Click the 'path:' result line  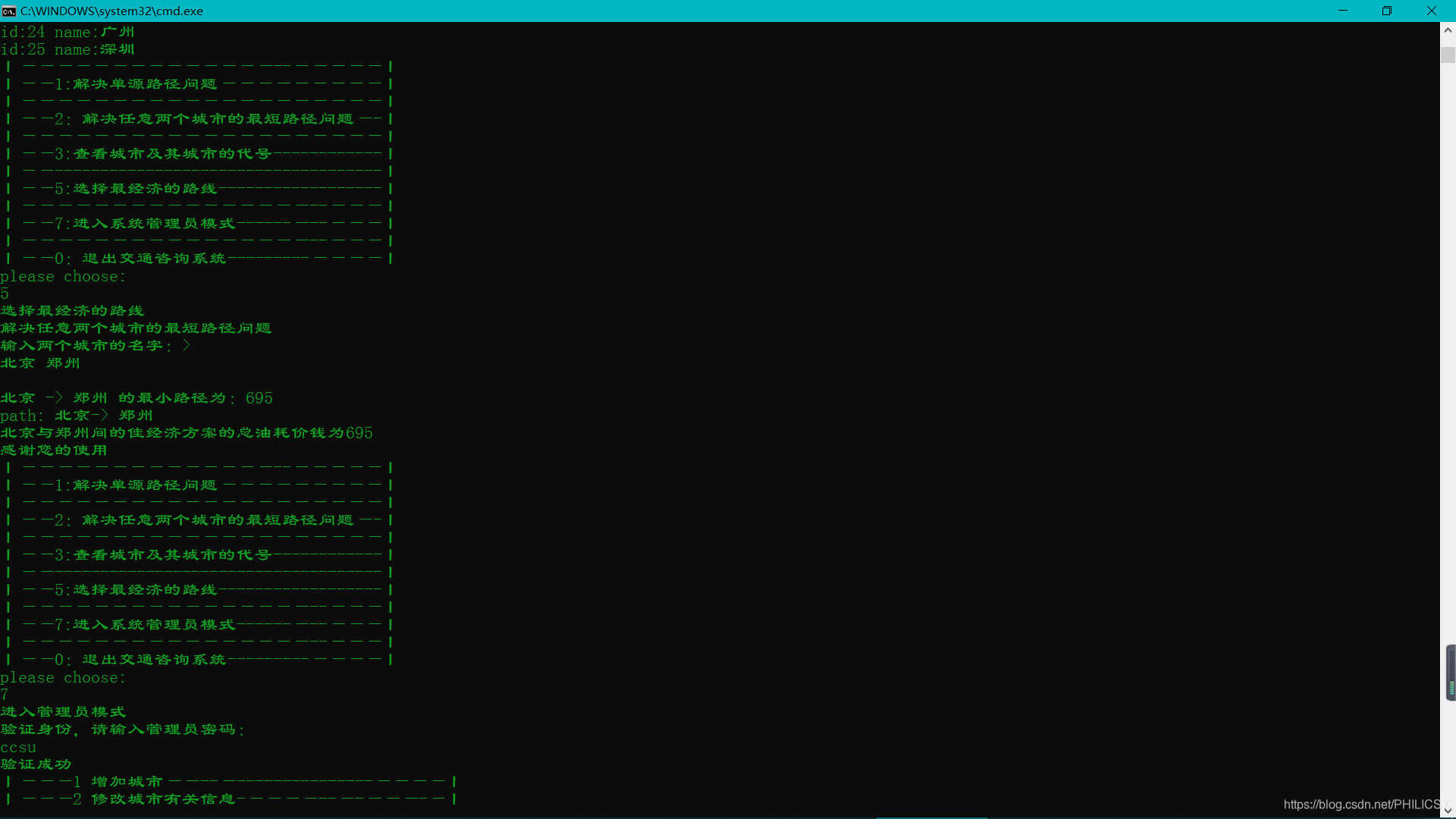point(76,416)
